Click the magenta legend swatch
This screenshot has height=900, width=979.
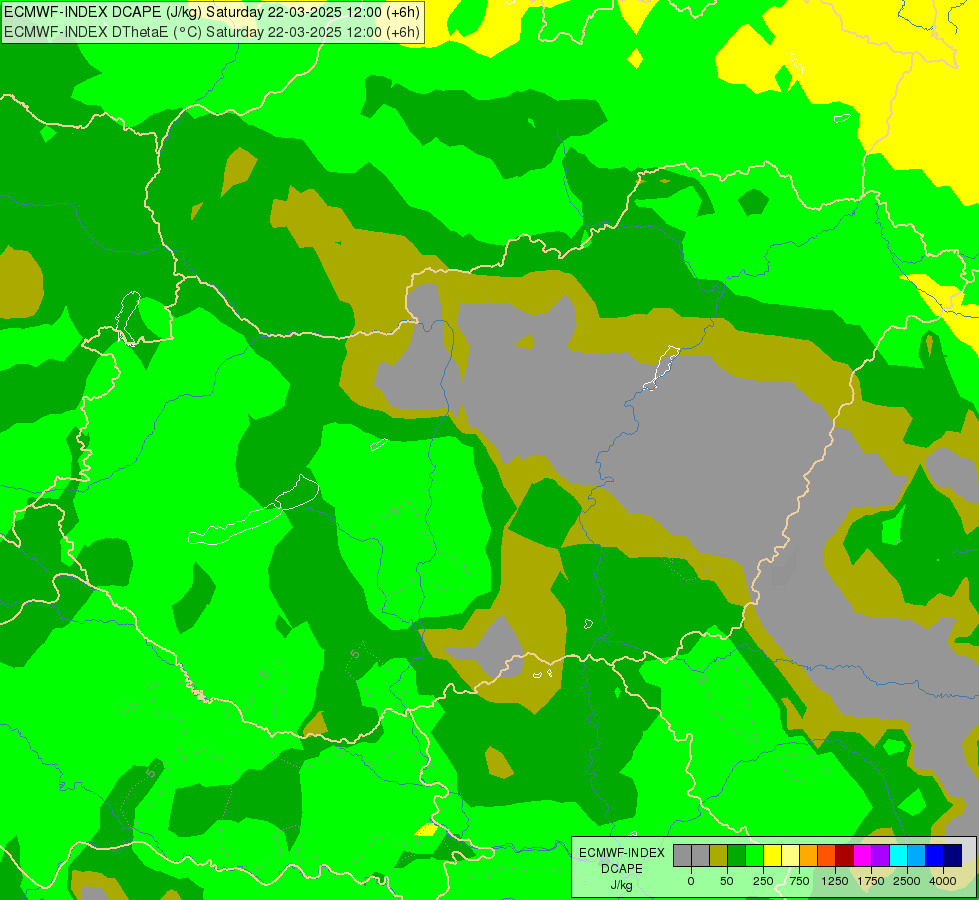[x=862, y=855]
